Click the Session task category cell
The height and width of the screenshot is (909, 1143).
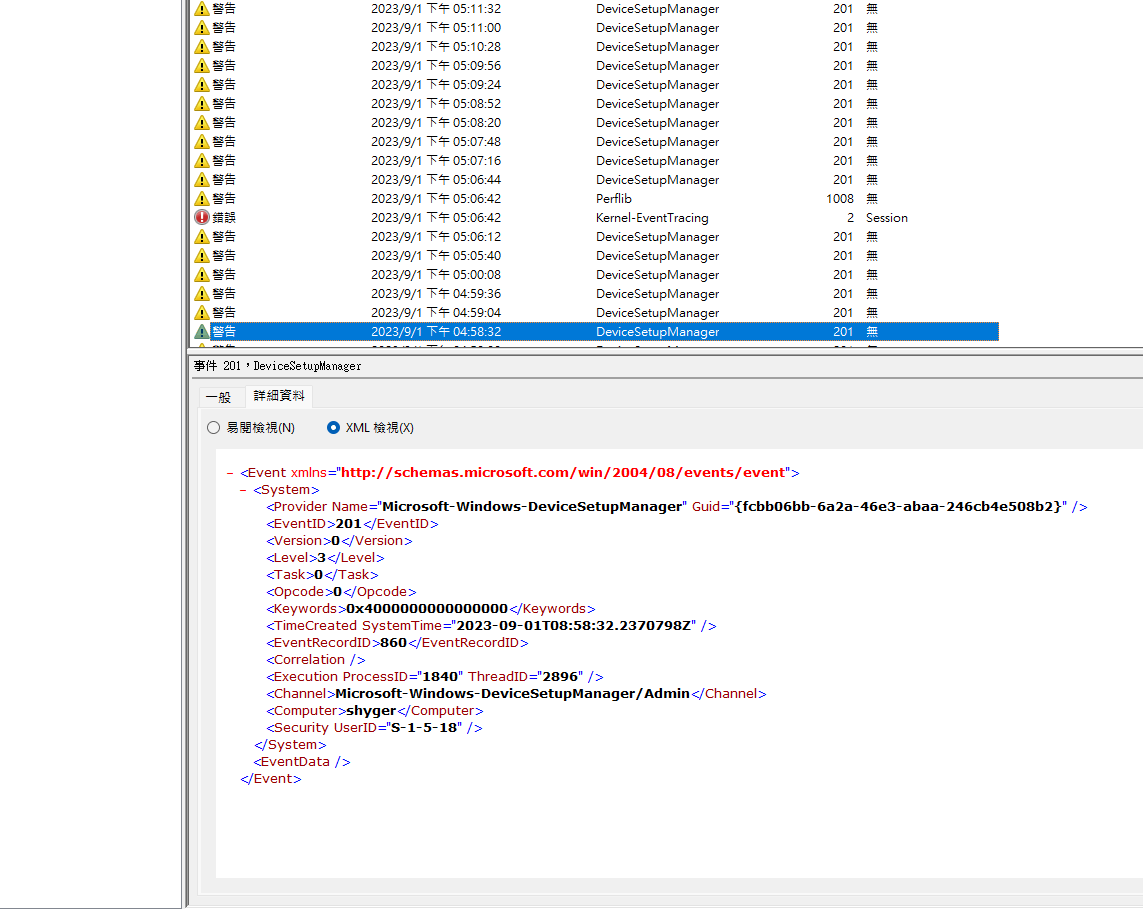(886, 218)
